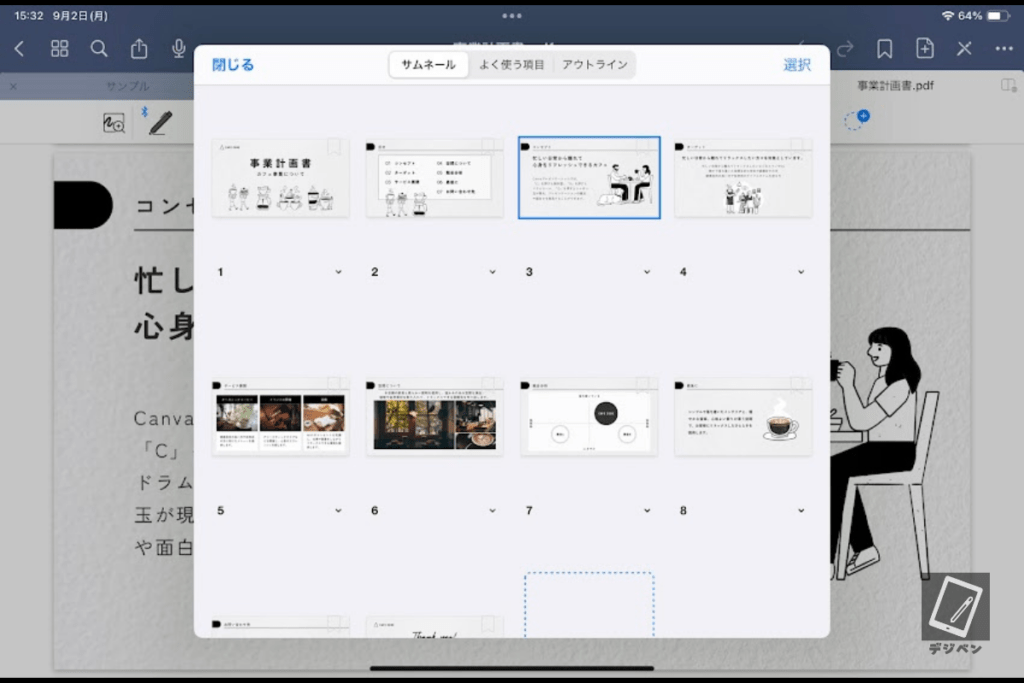This screenshot has height=683, width=1024.
Task: Expand the chevron menu for page 2
Action: (x=492, y=272)
